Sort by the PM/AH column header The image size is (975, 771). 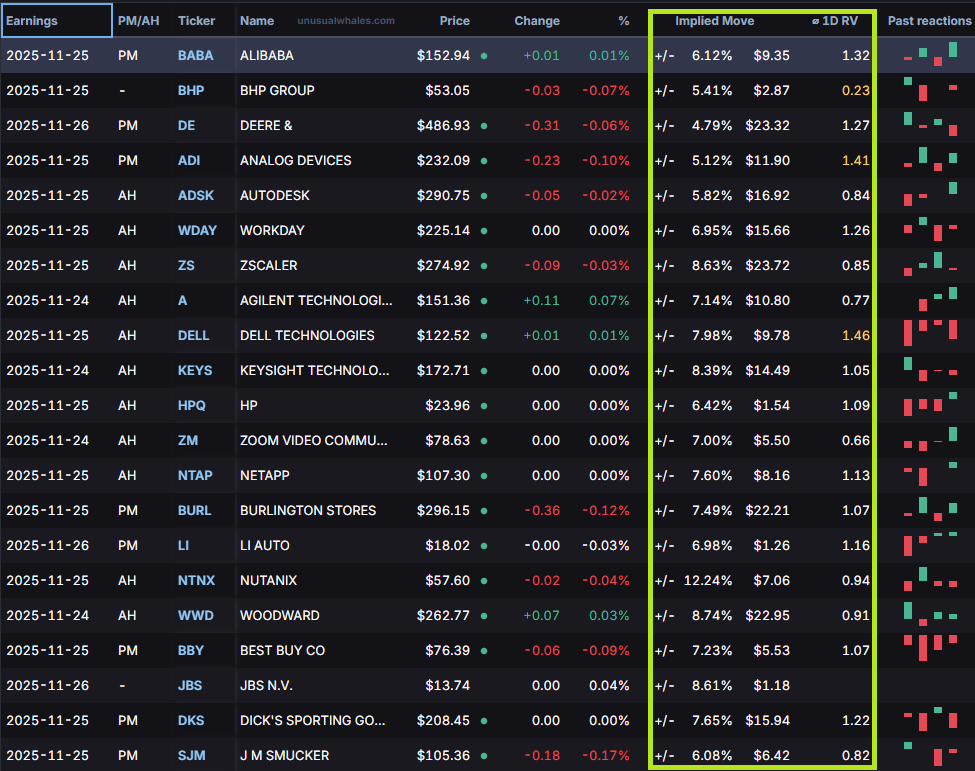138,21
